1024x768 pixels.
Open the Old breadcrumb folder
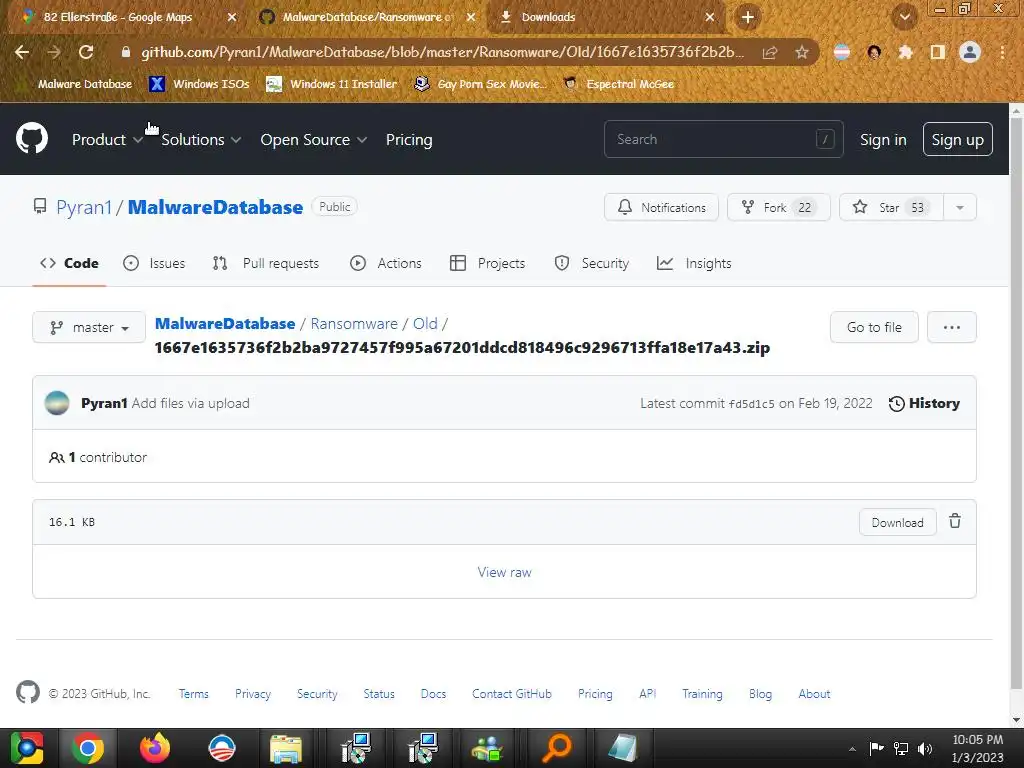coord(425,324)
